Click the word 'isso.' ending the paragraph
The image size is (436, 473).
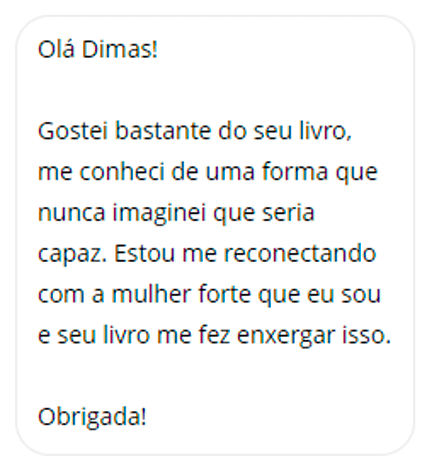366,335
